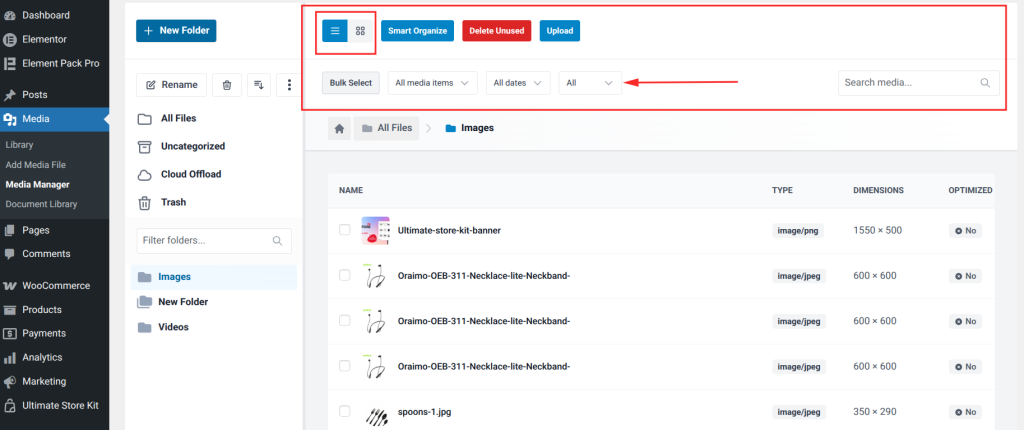Image resolution: width=1024 pixels, height=430 pixels.
Task: Click the Dashboard sidebar icon
Action: (10, 15)
